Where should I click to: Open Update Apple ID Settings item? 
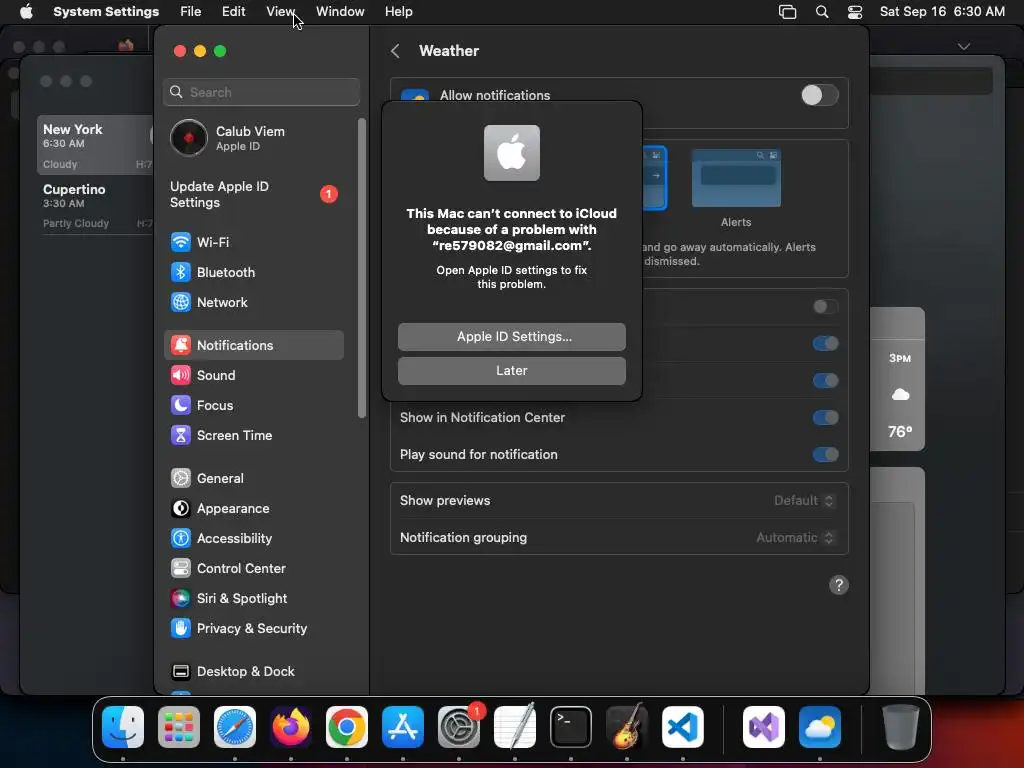[253, 194]
